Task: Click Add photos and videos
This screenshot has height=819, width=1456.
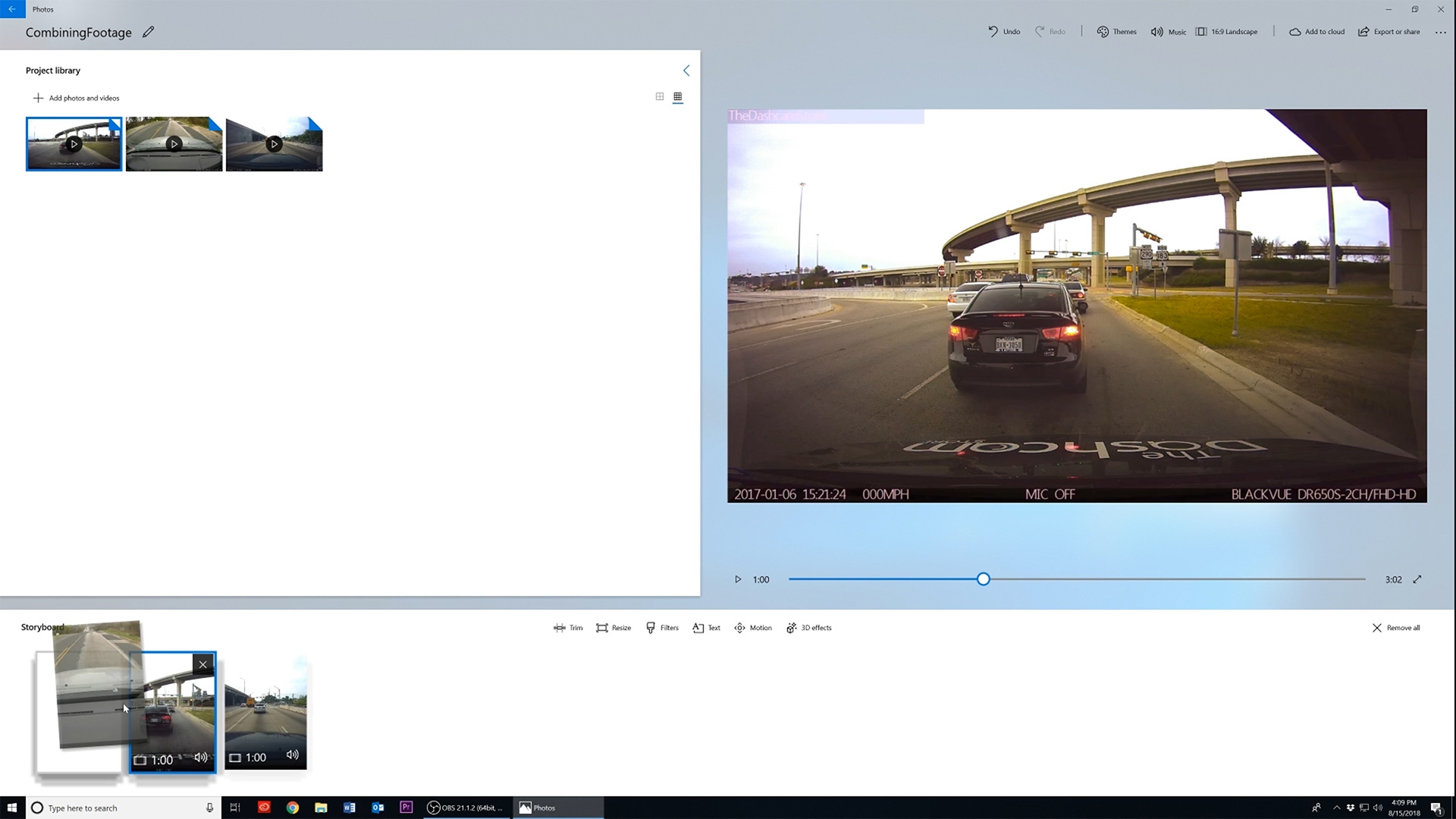Action: (x=77, y=98)
